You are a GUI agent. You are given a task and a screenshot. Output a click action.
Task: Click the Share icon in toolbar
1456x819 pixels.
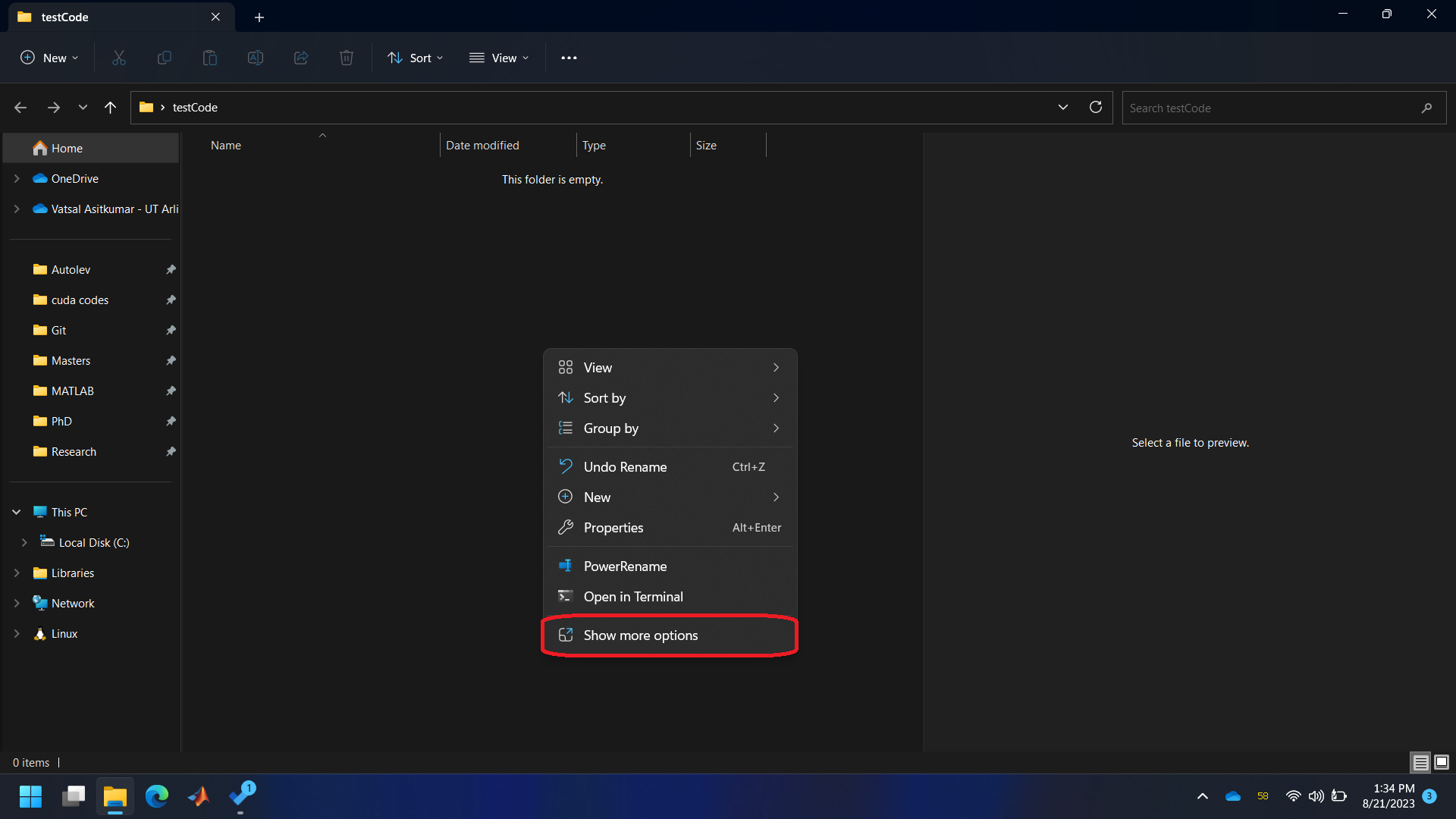coord(301,58)
